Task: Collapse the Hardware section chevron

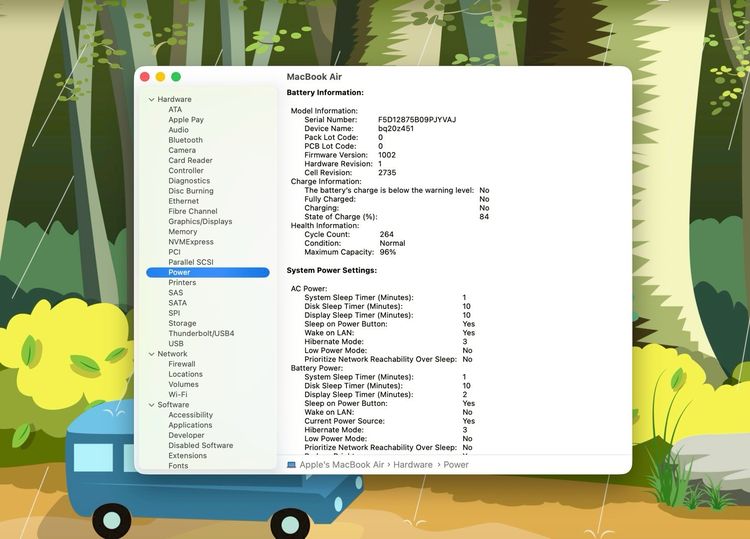Action: pos(151,99)
